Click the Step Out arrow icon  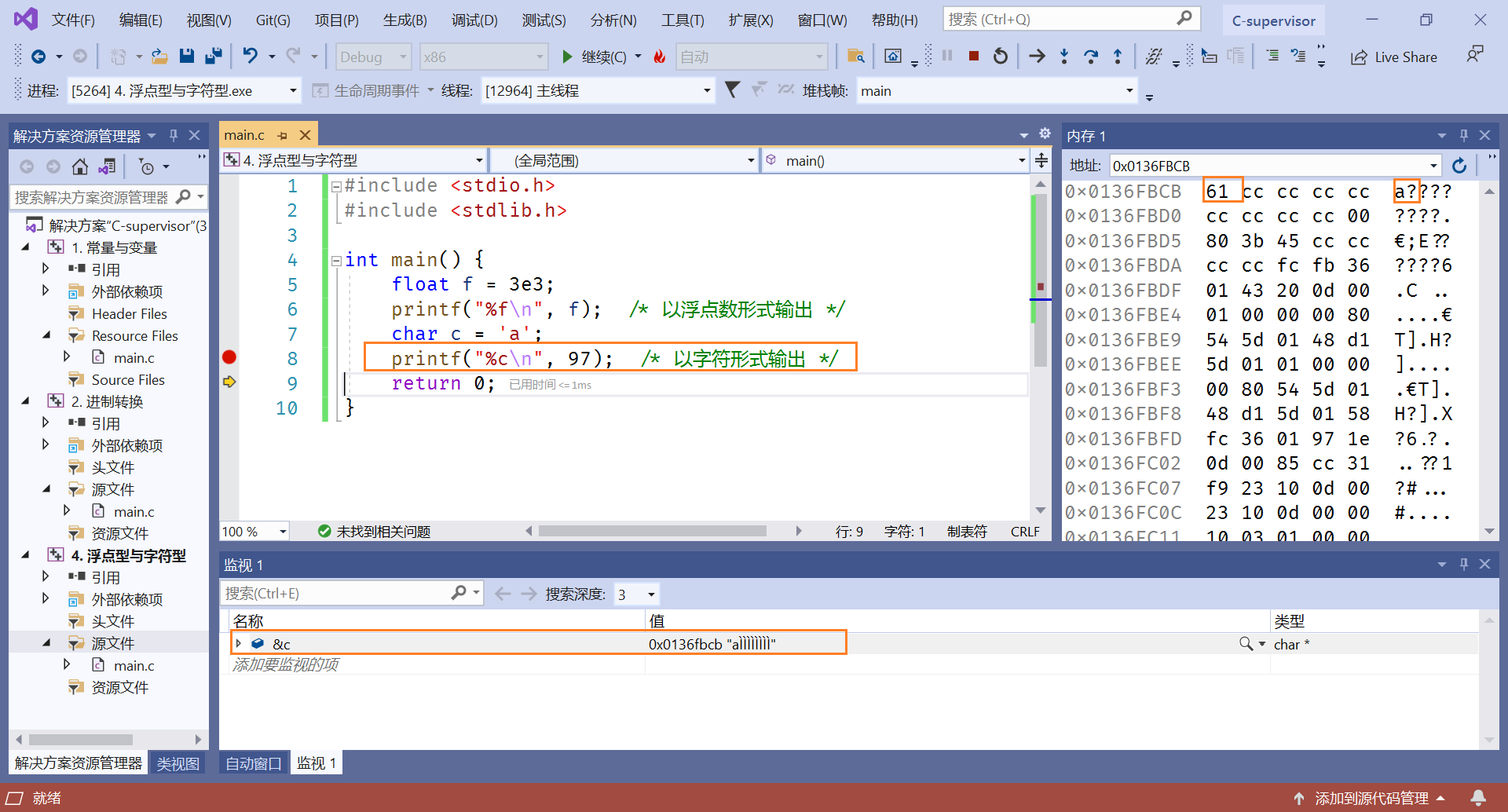tap(1118, 57)
